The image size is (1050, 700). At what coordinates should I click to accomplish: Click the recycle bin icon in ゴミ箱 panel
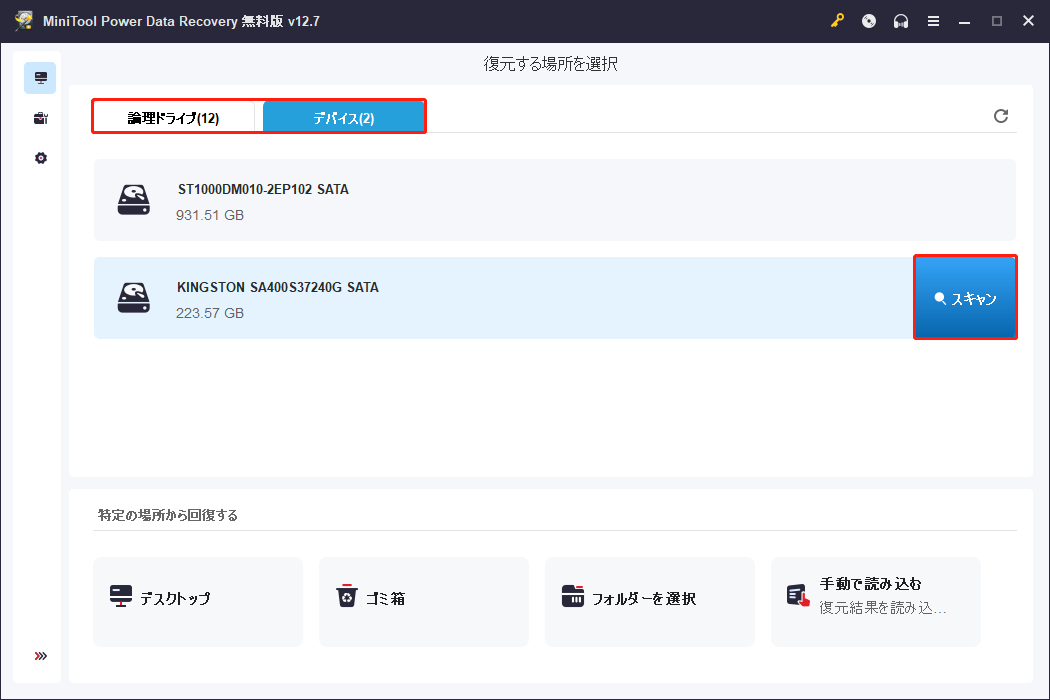[x=347, y=595]
